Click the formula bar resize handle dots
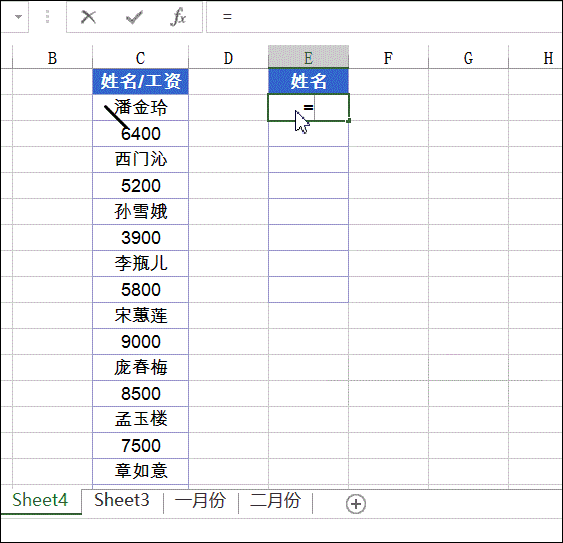 click(47, 17)
